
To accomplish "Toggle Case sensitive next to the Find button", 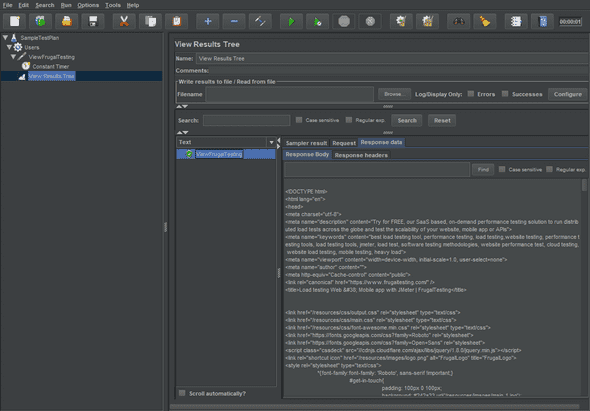I will (x=502, y=169).
